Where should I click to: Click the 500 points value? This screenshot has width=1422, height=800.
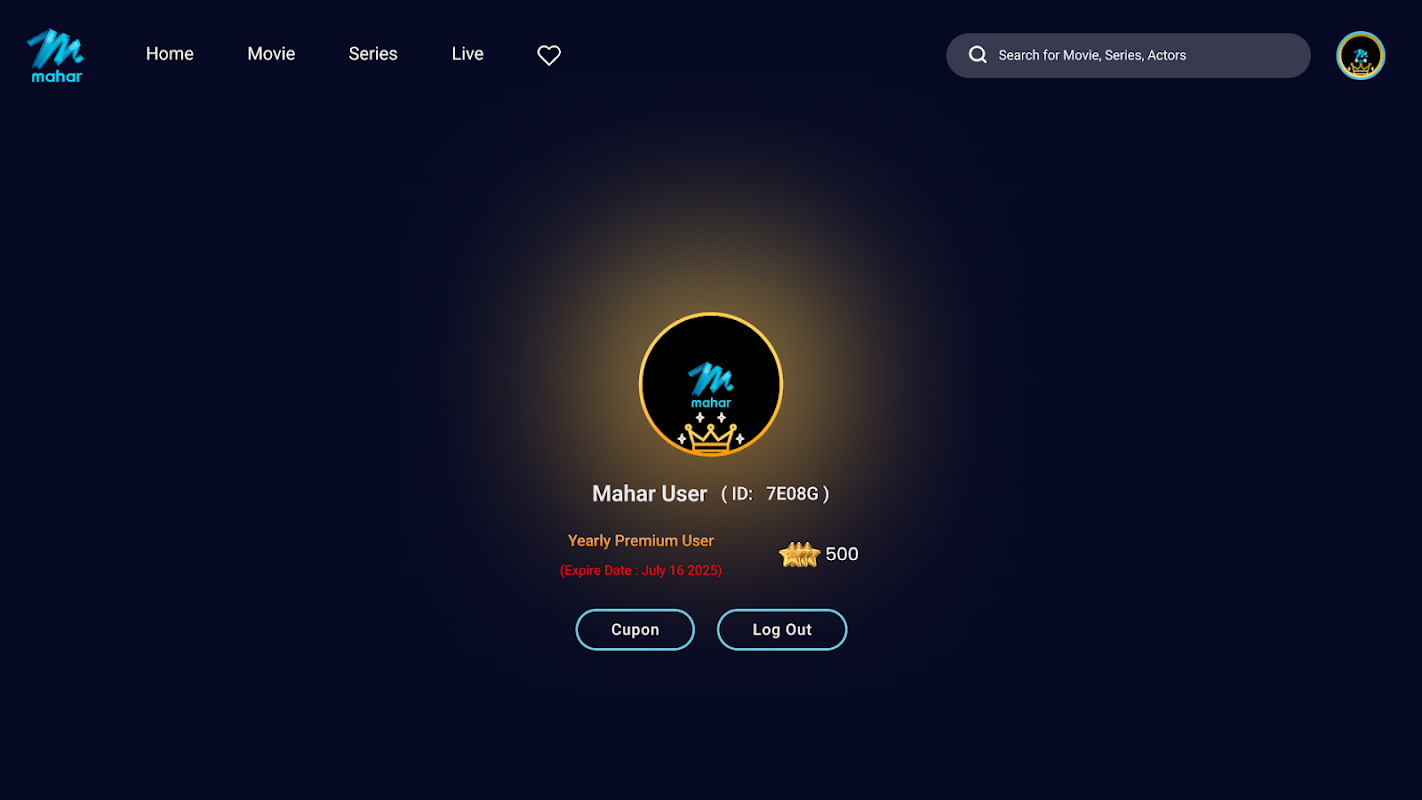pos(842,555)
